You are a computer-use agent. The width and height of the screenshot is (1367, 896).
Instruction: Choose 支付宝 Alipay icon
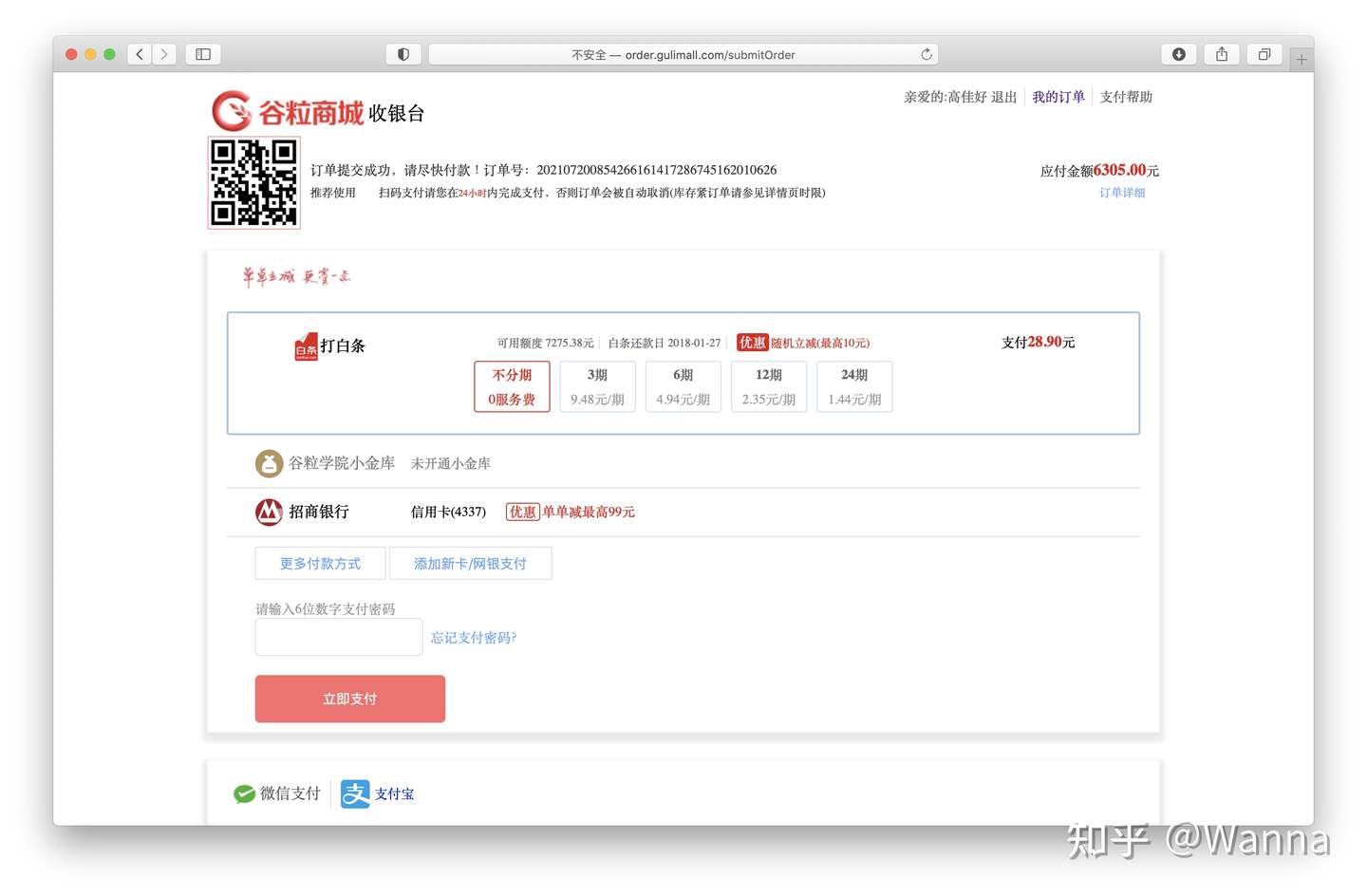pos(355,793)
